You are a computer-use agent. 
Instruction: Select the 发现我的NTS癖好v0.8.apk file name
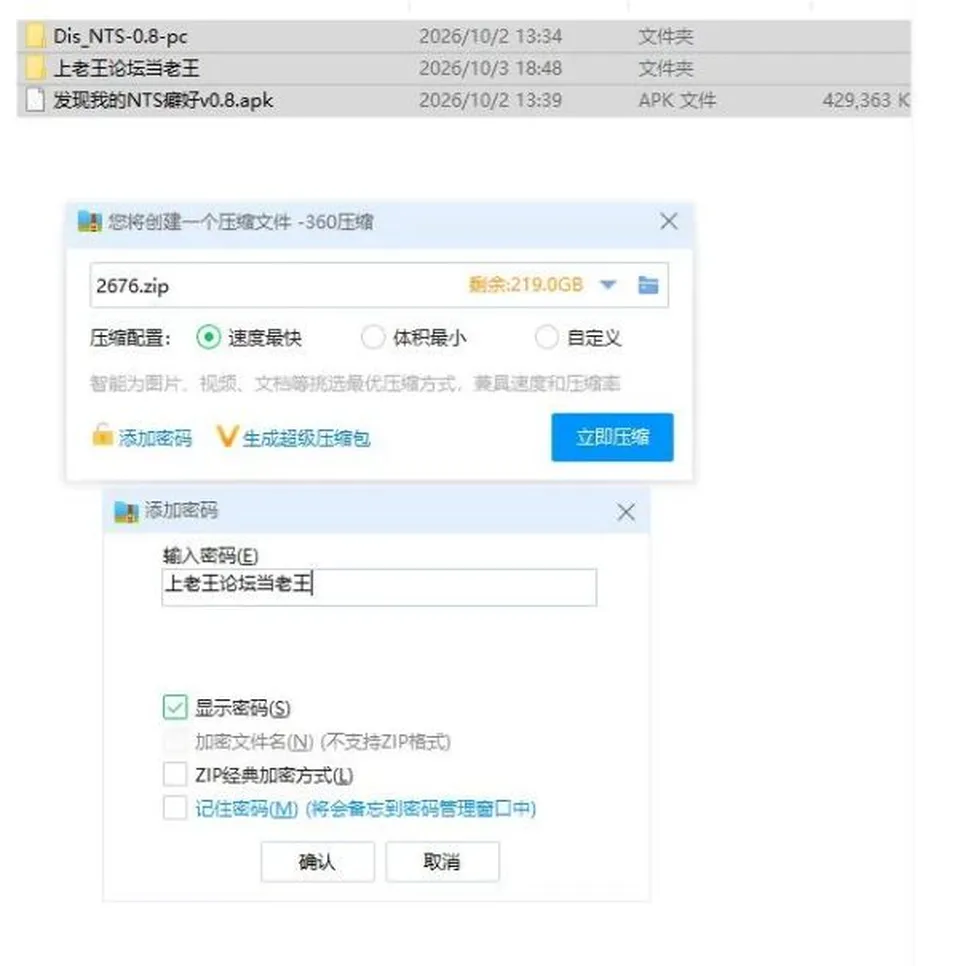coord(163,100)
